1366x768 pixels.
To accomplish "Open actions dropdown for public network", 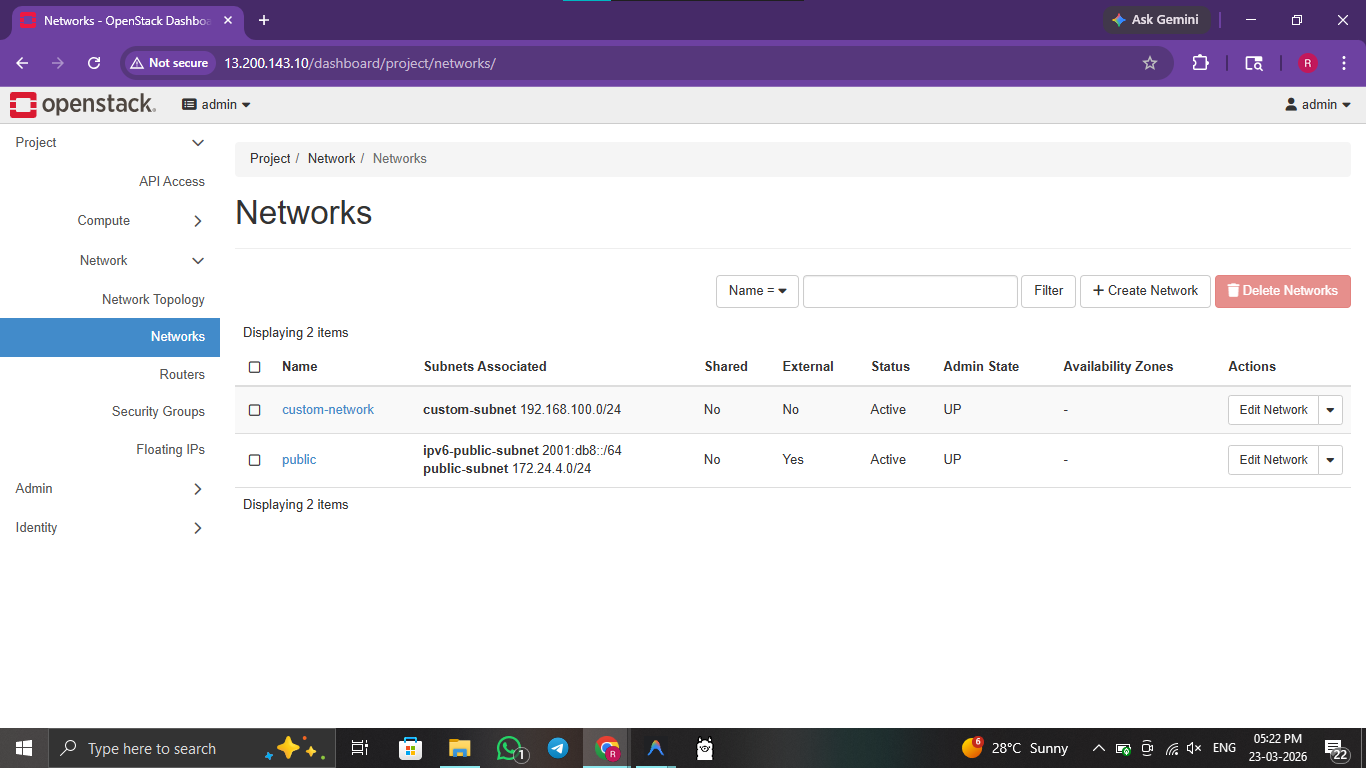I will click(1330, 460).
